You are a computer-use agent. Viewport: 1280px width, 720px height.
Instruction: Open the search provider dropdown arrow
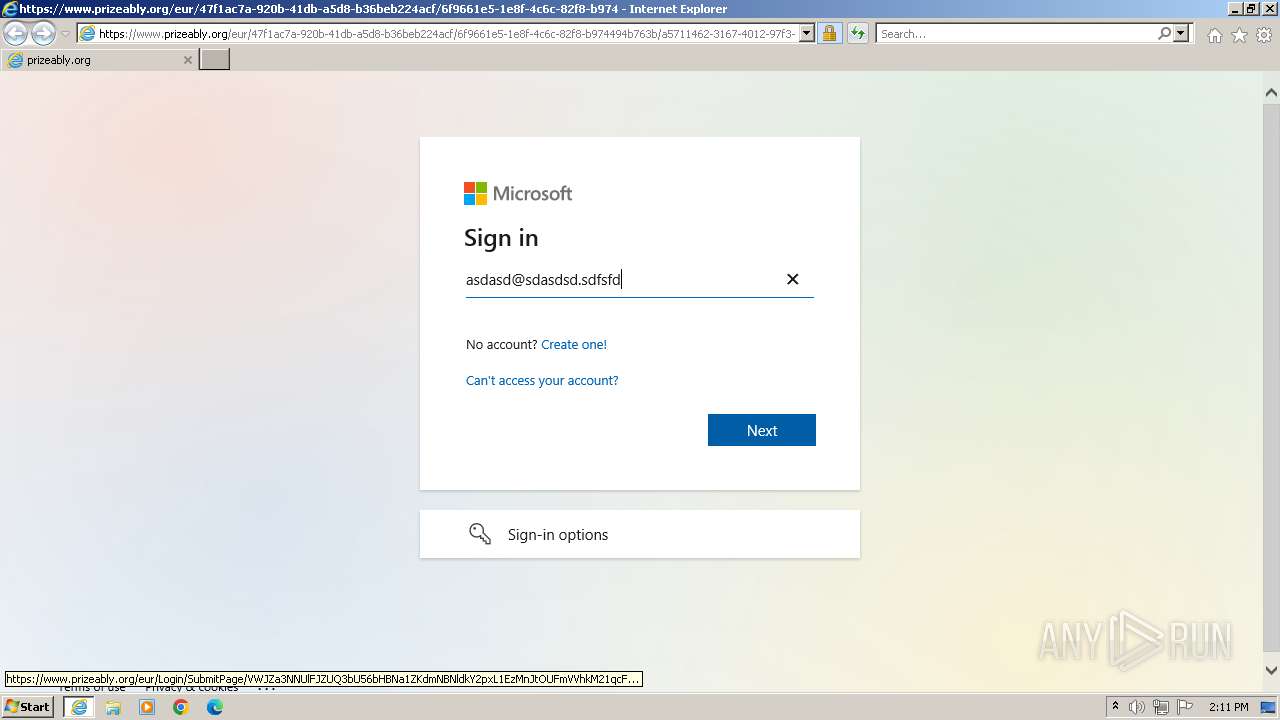pyautogui.click(x=1181, y=34)
